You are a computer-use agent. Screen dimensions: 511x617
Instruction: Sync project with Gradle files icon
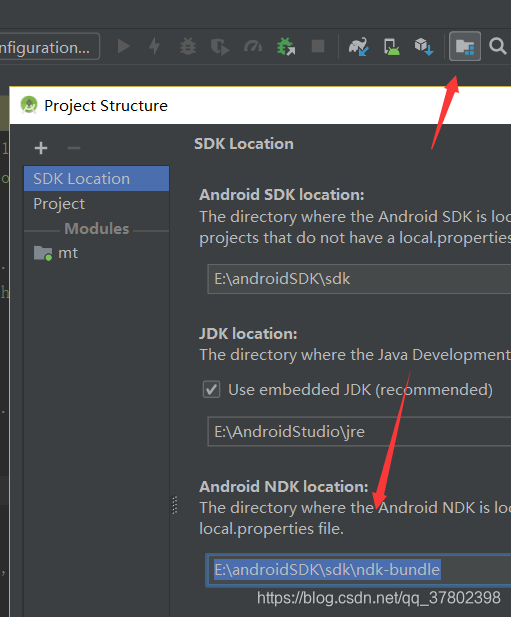(x=358, y=46)
